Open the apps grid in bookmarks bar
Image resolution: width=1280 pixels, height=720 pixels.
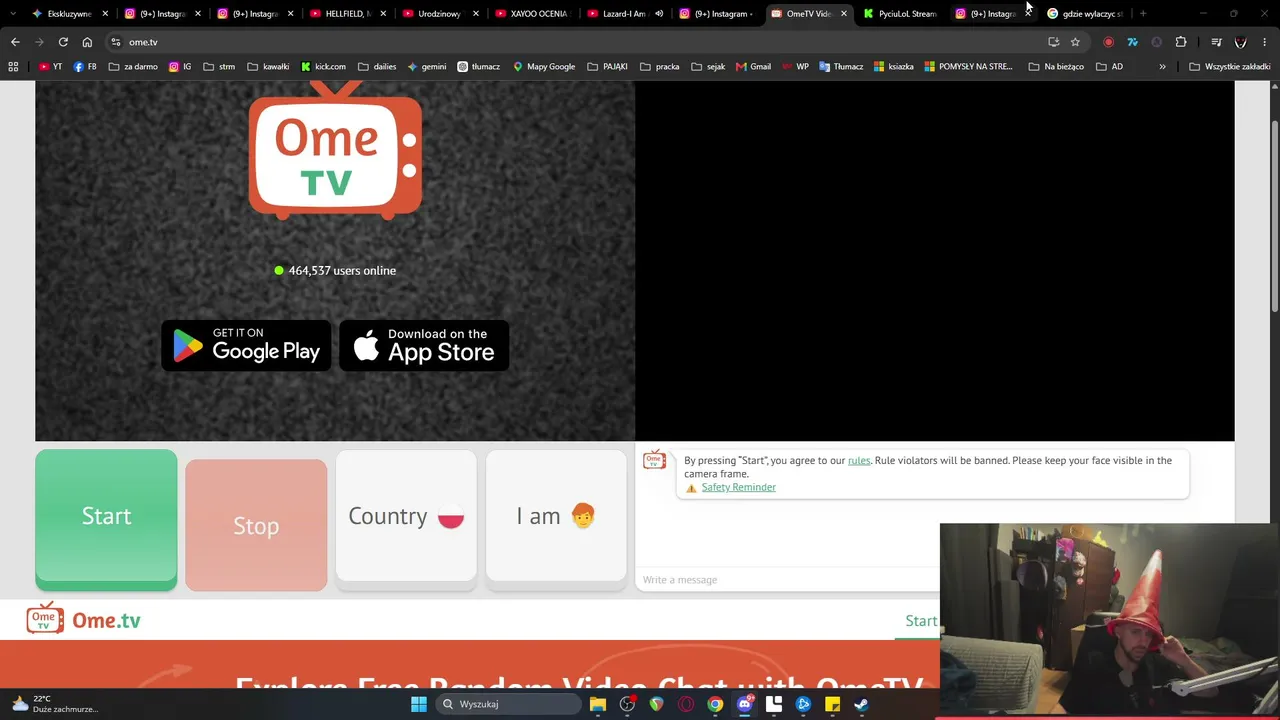(x=13, y=67)
